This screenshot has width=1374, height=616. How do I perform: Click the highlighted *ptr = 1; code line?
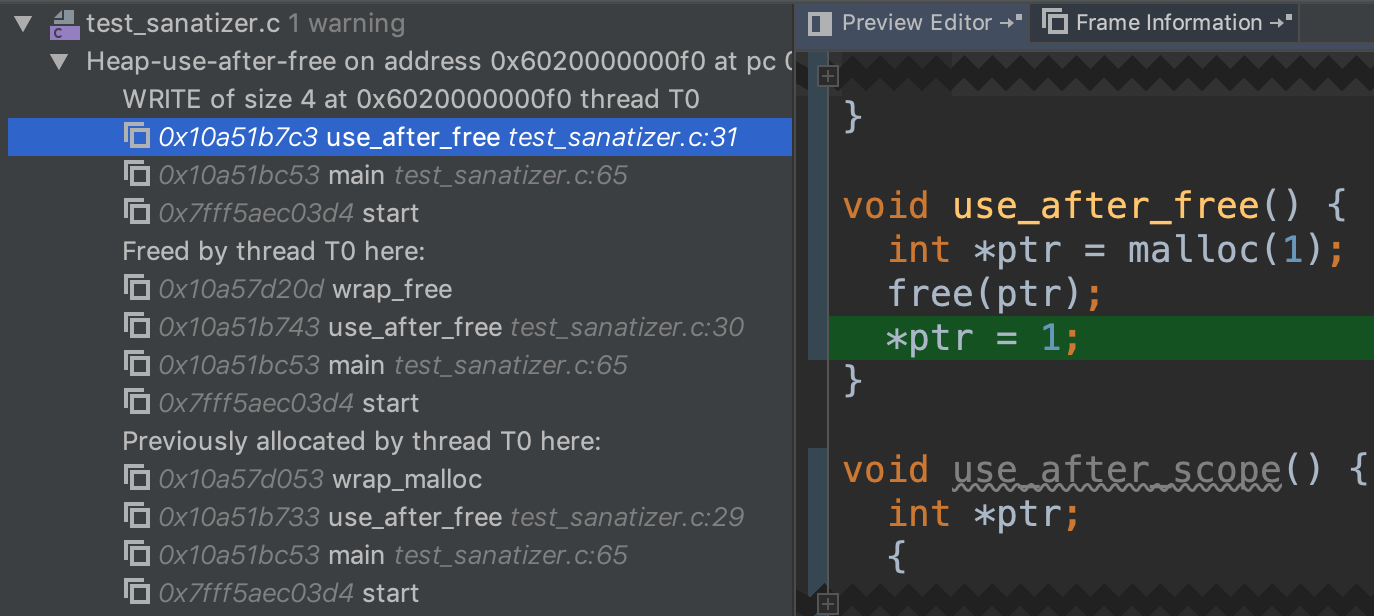pyautogui.click(x=982, y=339)
